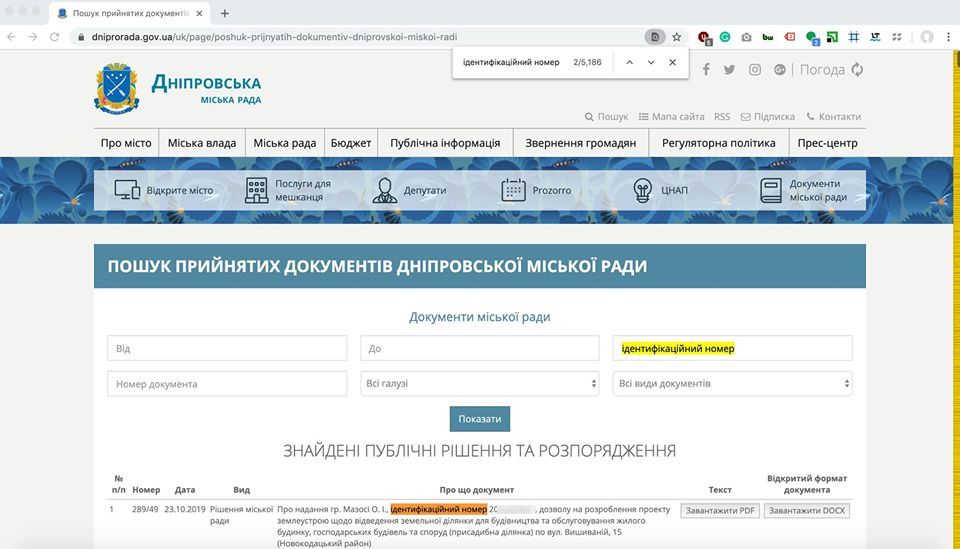This screenshot has height=549, width=960.
Task: Open the Прес-центр menu
Action: [x=827, y=143]
